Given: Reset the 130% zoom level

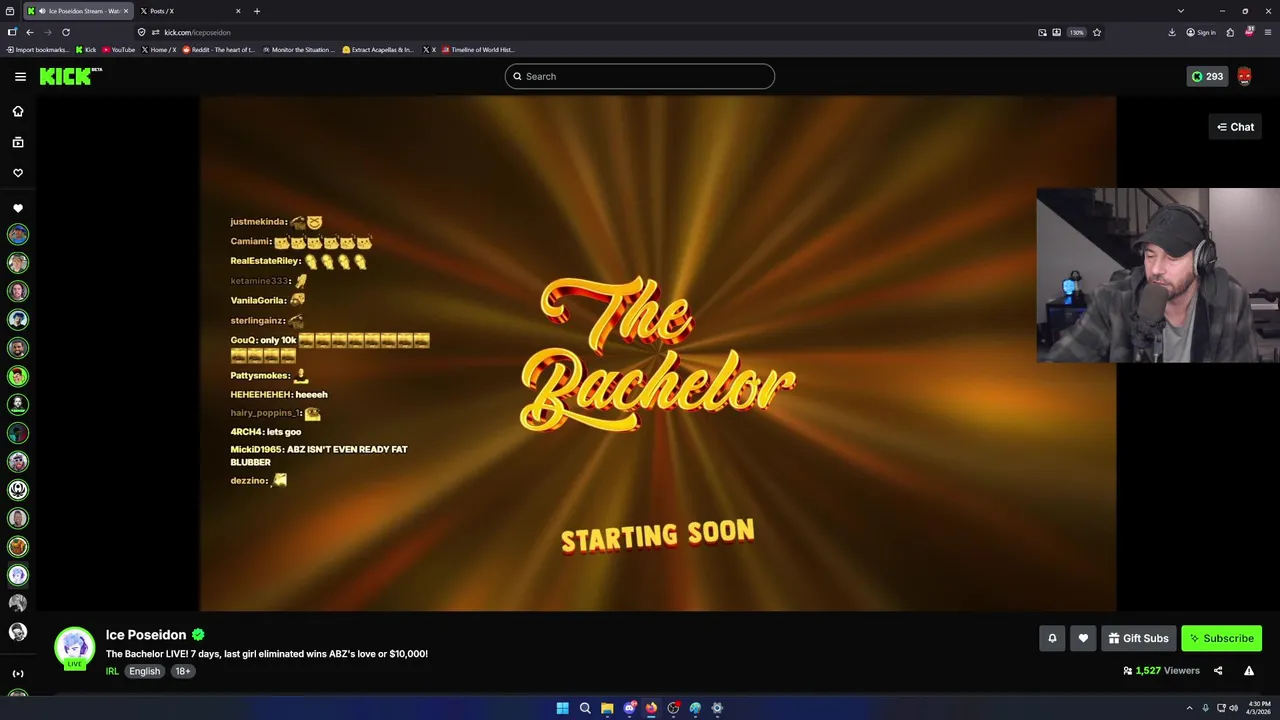Looking at the screenshot, I should tap(1077, 32).
